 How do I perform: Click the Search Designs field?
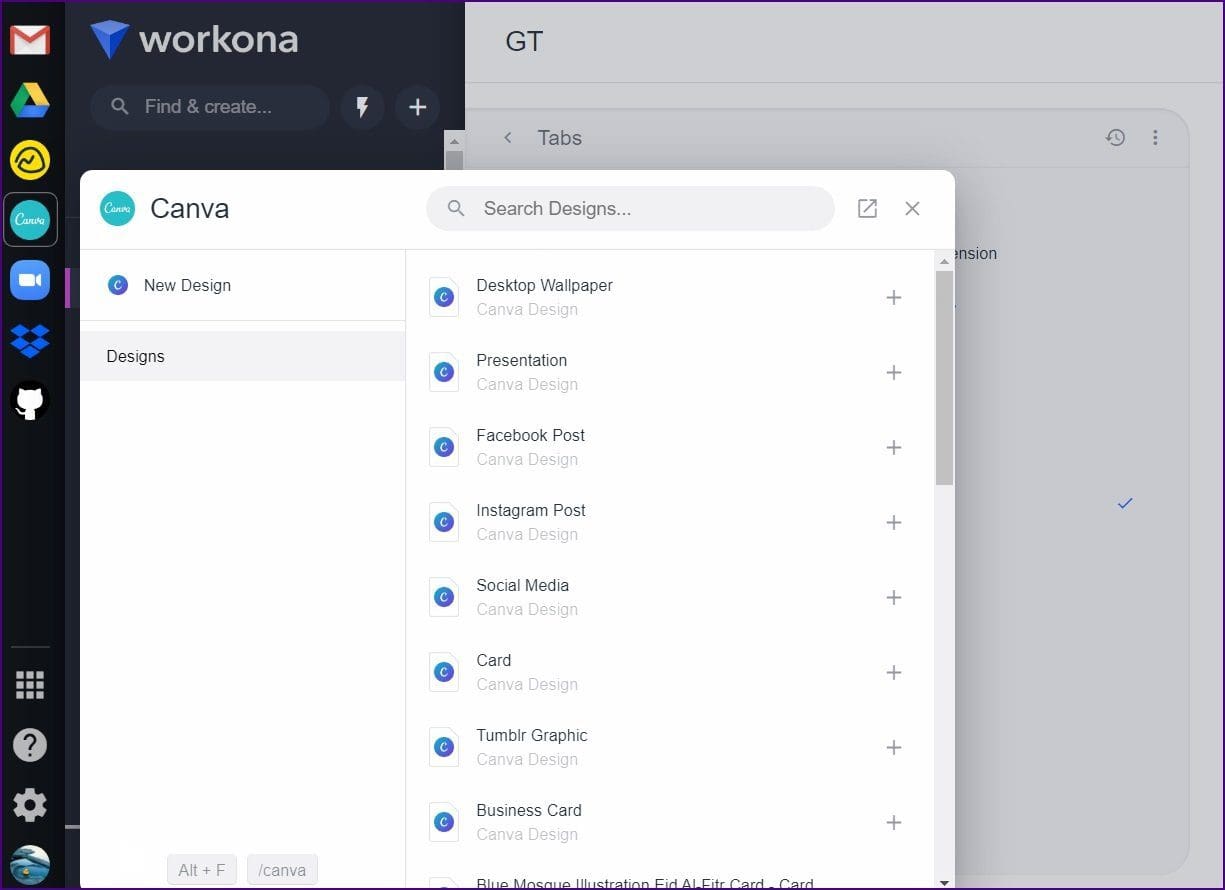pos(630,208)
